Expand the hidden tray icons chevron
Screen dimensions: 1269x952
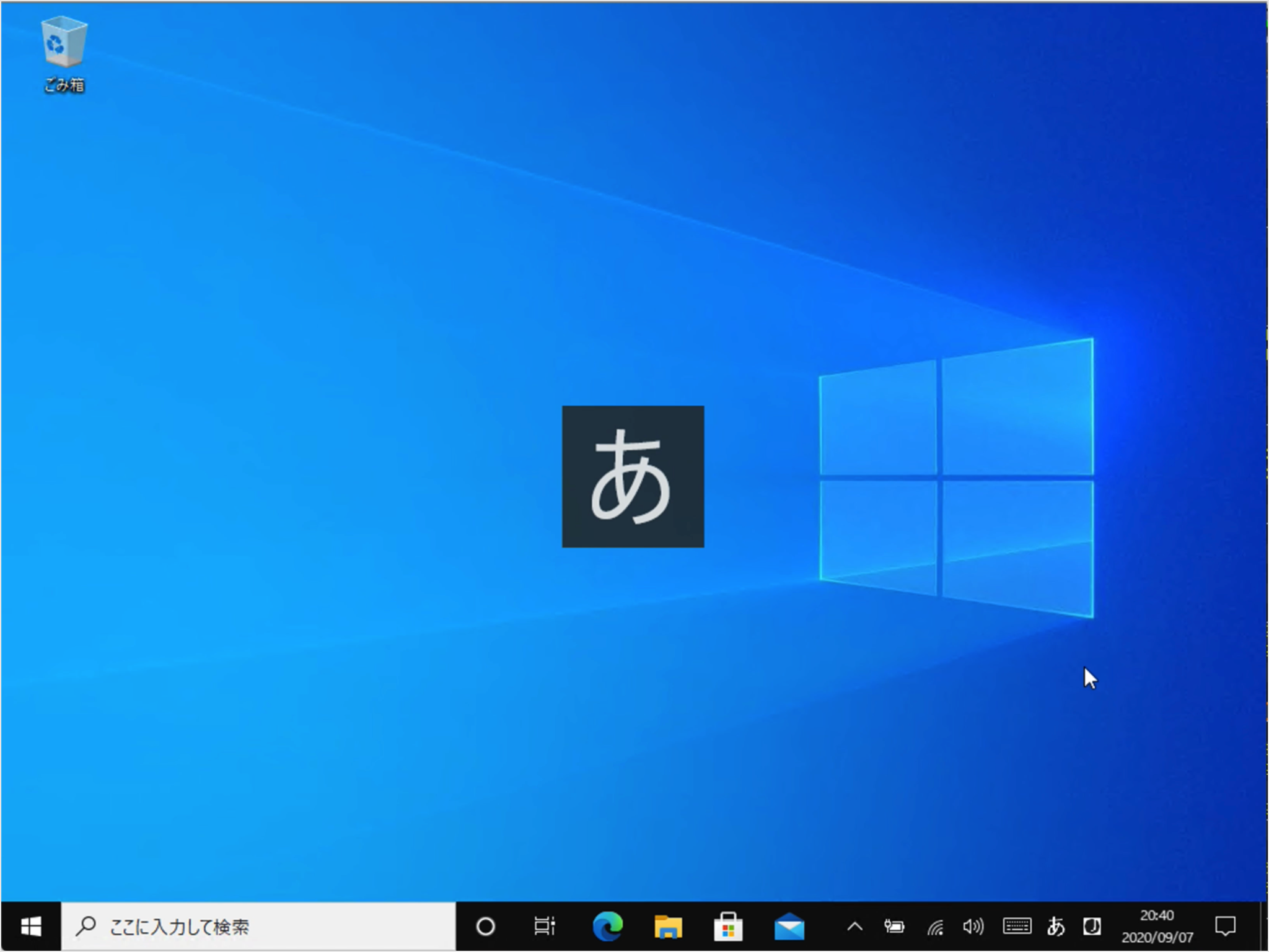[x=855, y=927]
